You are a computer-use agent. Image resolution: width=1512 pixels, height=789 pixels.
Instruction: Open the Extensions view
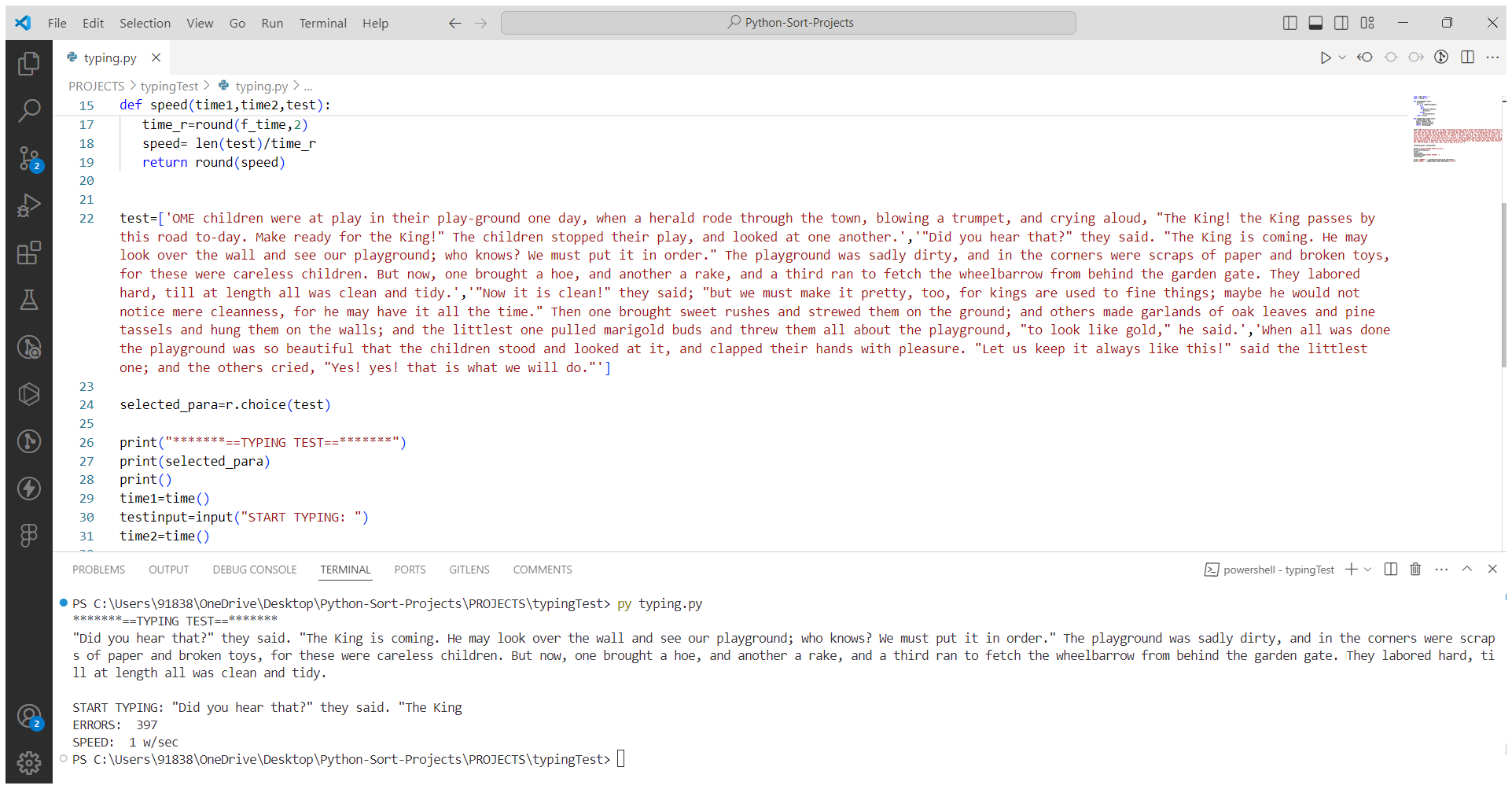point(29,253)
